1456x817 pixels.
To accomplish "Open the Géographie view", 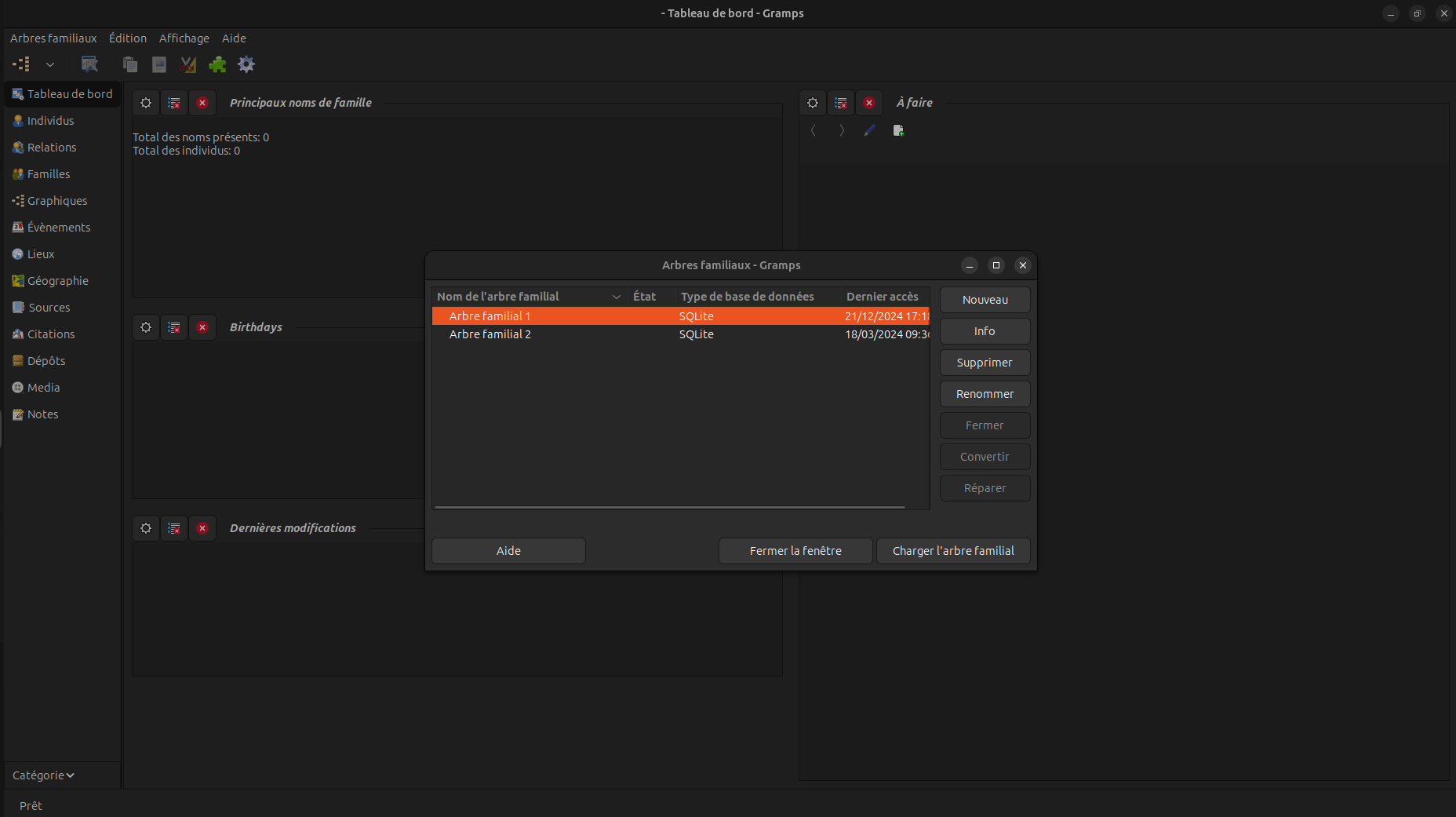I will (63, 281).
